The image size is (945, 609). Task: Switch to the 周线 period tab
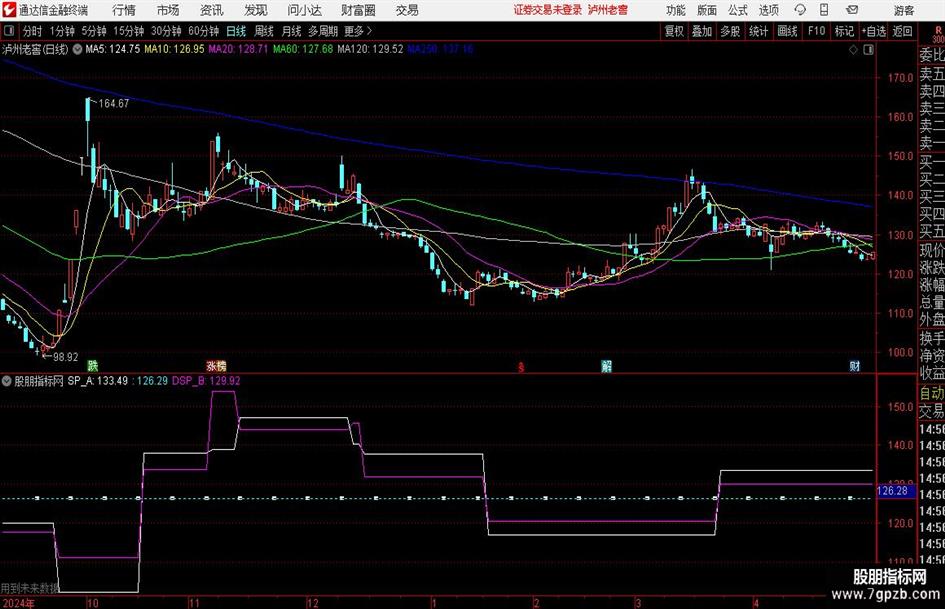[x=264, y=31]
